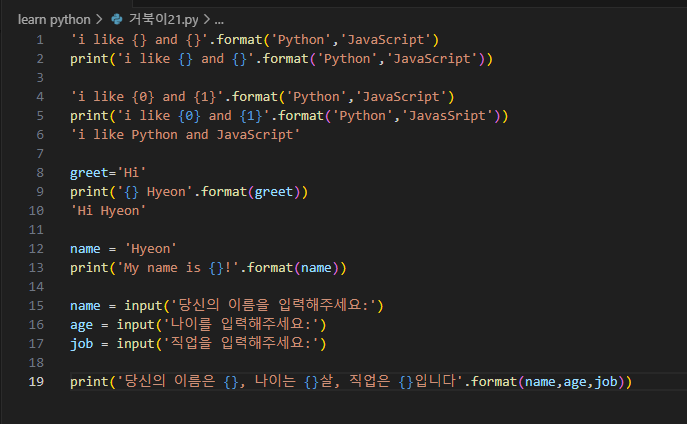Viewport: 687px width, 424px height.
Task: Click the 'Hi Hyeon' string on line 10
Action: tap(108, 211)
